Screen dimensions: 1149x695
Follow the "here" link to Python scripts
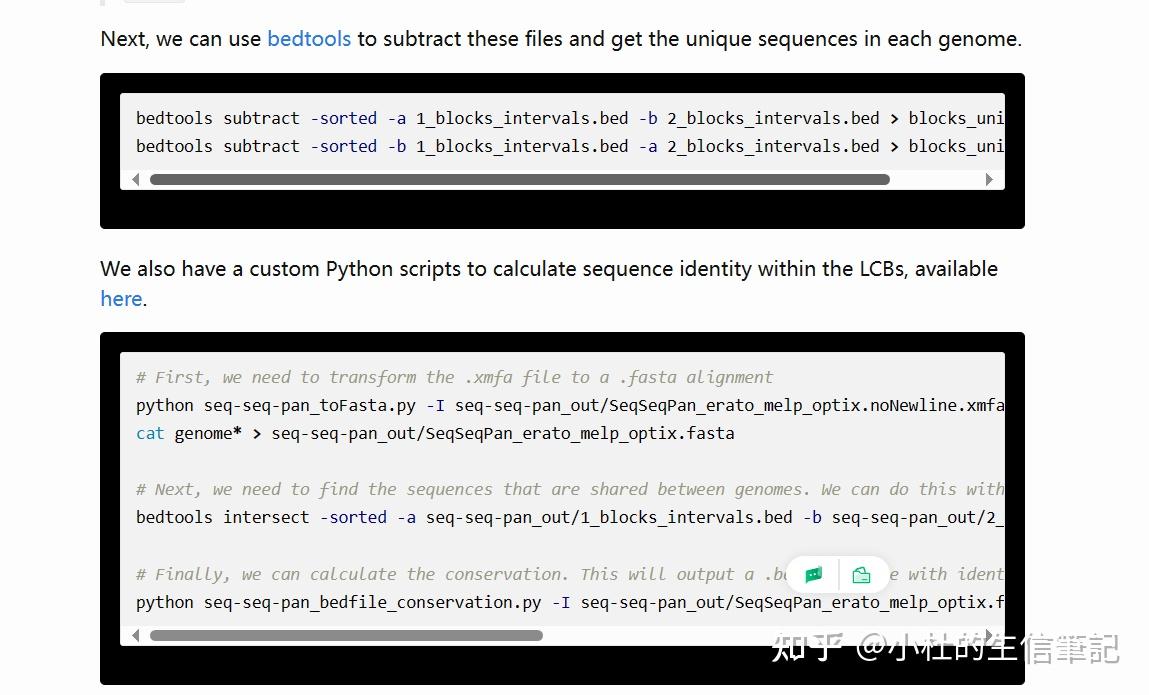coord(121,298)
